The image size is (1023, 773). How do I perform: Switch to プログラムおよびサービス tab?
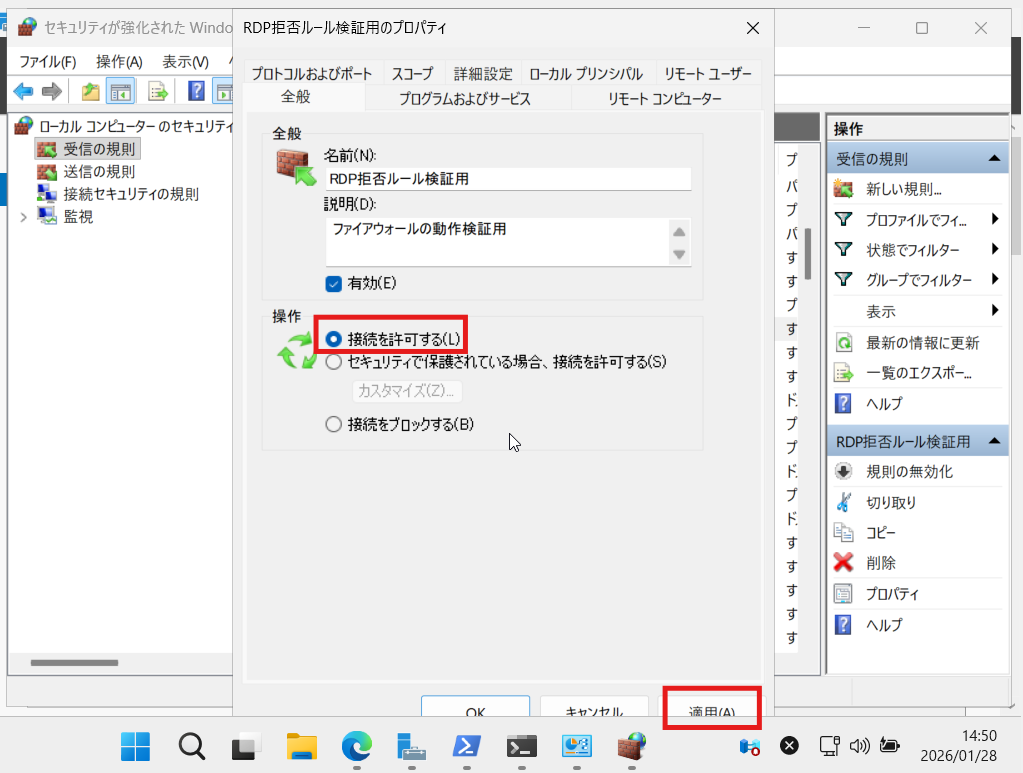pyautogui.click(x=465, y=99)
